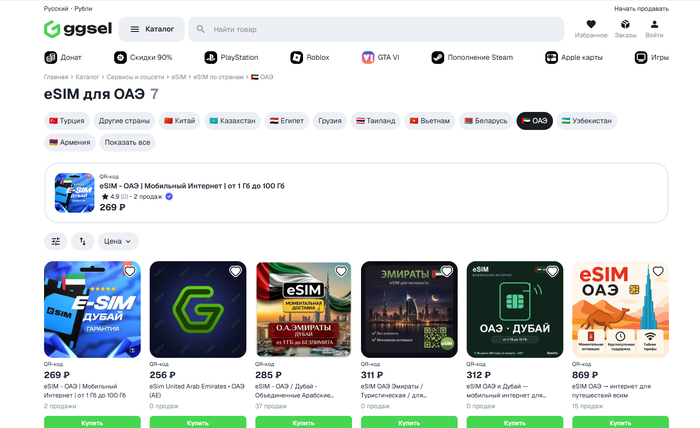Open Избранное heart icon in header
The image size is (700, 428).
tap(591, 29)
